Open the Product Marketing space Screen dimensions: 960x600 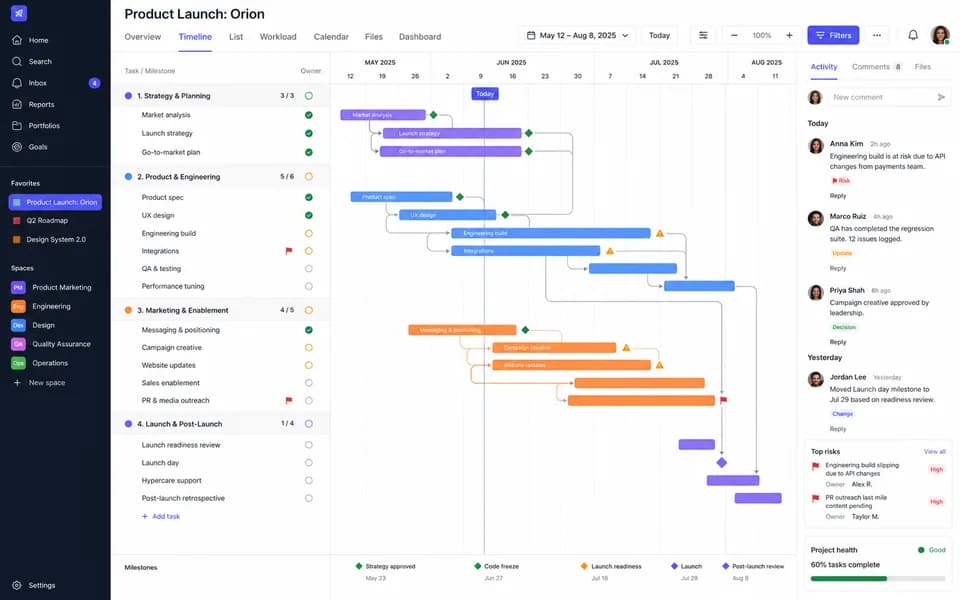(x=51, y=287)
